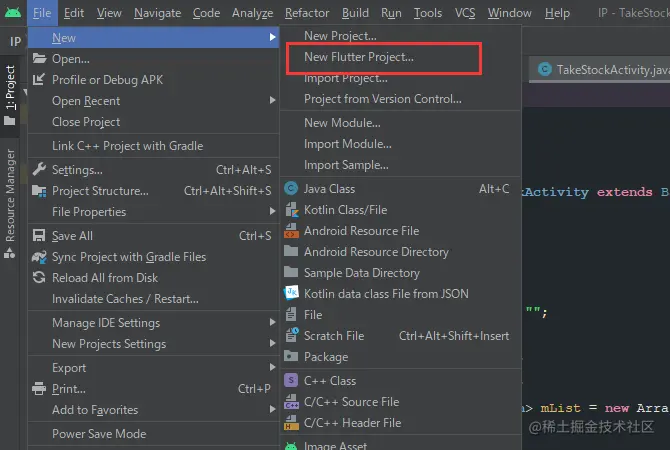The image size is (670, 450).
Task: Click the Android Resource File icon
Action: [x=291, y=231]
